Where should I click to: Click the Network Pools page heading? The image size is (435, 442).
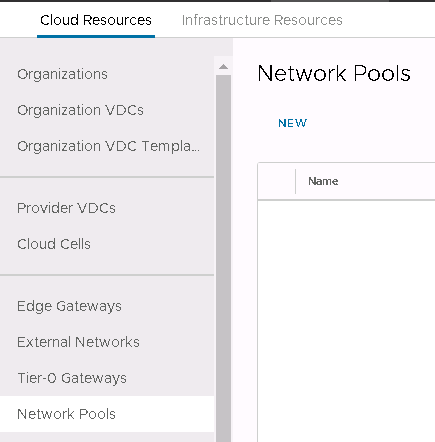tap(334, 73)
